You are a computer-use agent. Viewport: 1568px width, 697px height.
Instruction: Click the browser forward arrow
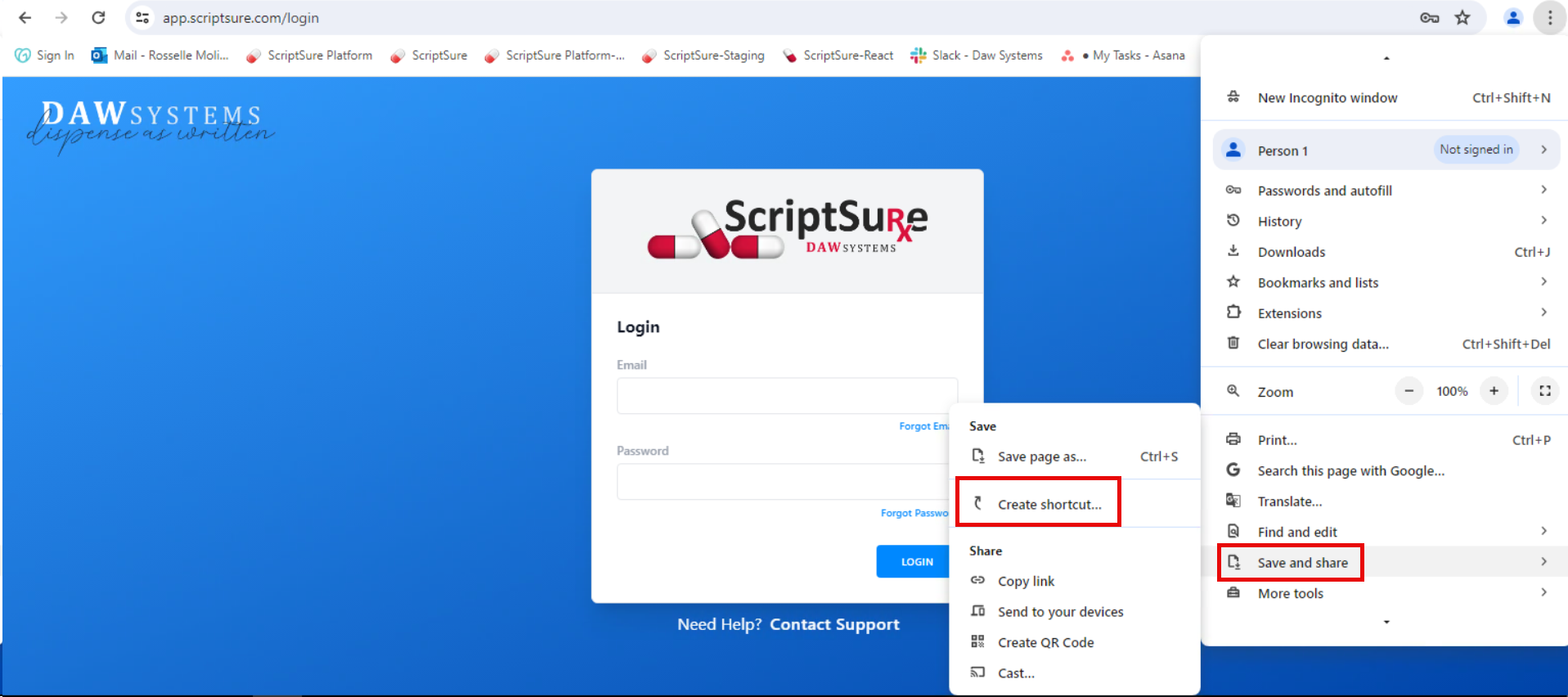pos(61,17)
